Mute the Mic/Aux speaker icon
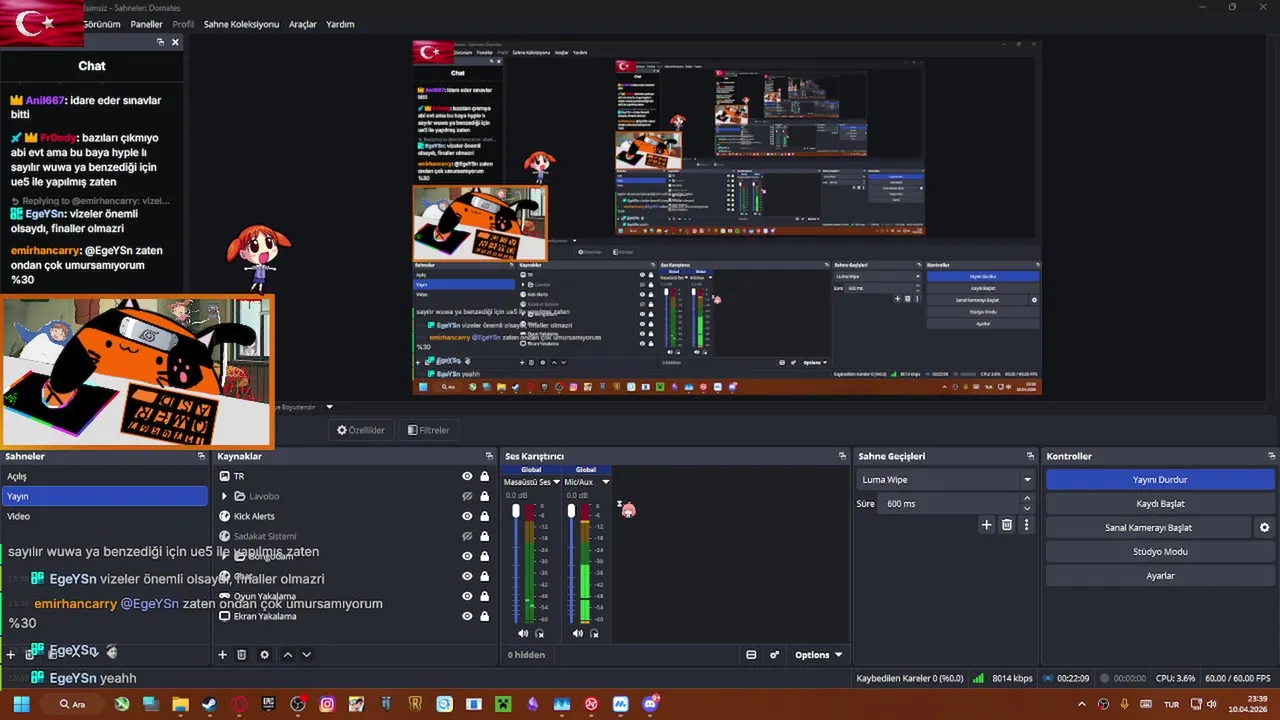Viewport: 1280px width, 720px height. point(578,633)
